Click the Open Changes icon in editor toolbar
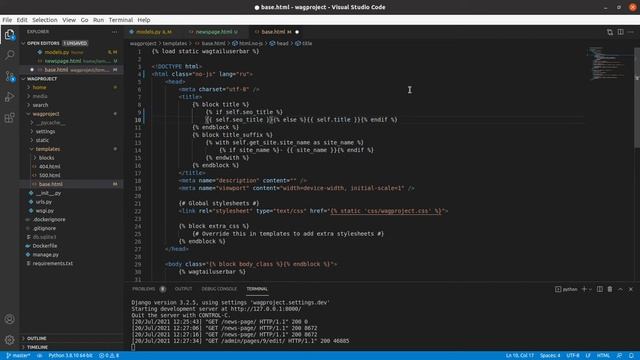Image resolution: width=640 pixels, height=360 pixels. click(610, 32)
